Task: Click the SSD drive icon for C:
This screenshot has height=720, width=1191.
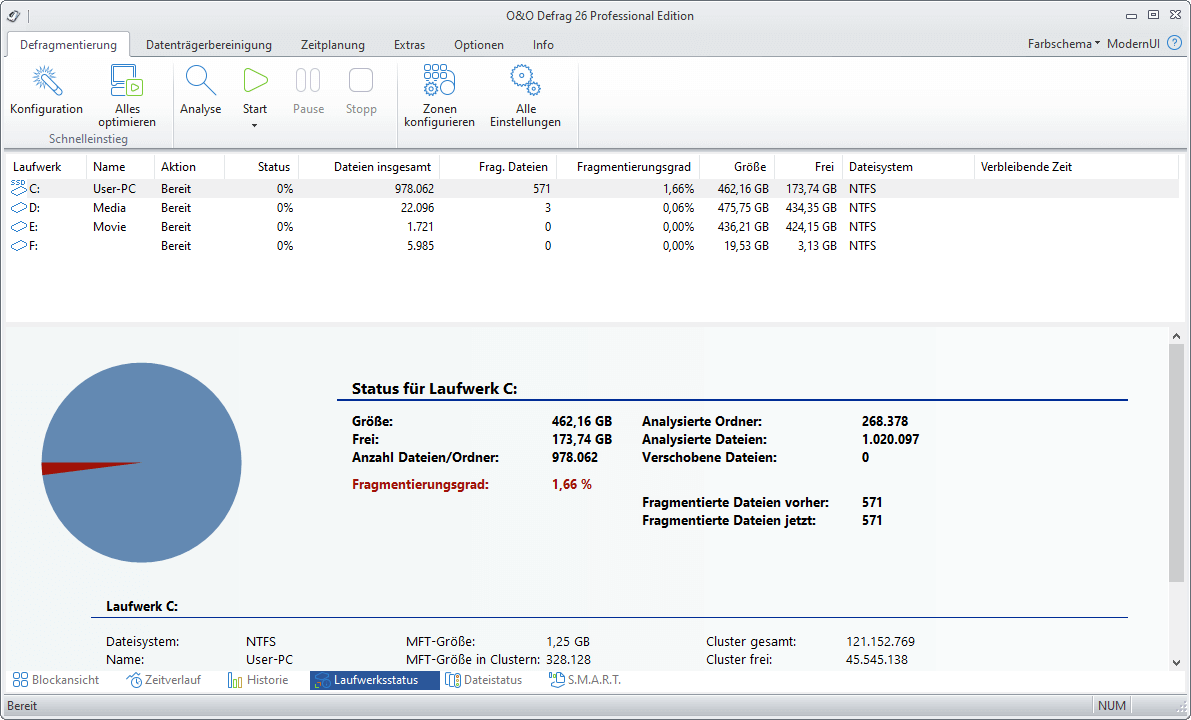Action: [x=18, y=188]
